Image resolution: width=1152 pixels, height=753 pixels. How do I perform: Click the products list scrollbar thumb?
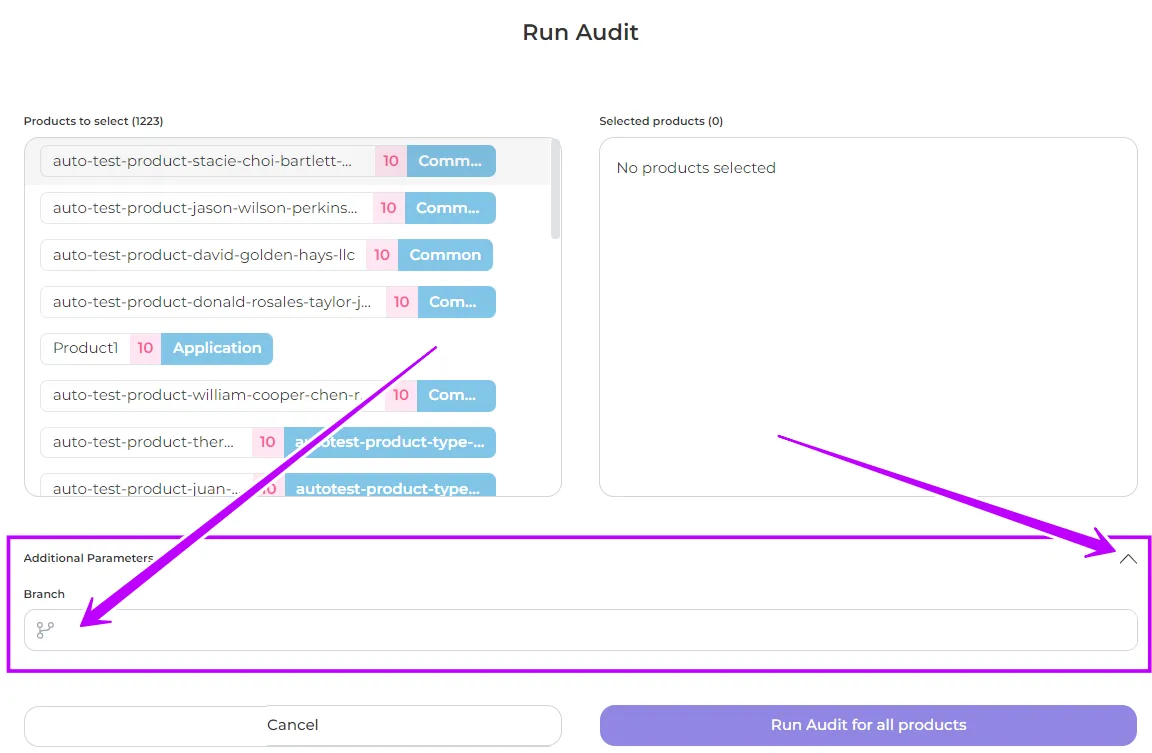tap(555, 190)
